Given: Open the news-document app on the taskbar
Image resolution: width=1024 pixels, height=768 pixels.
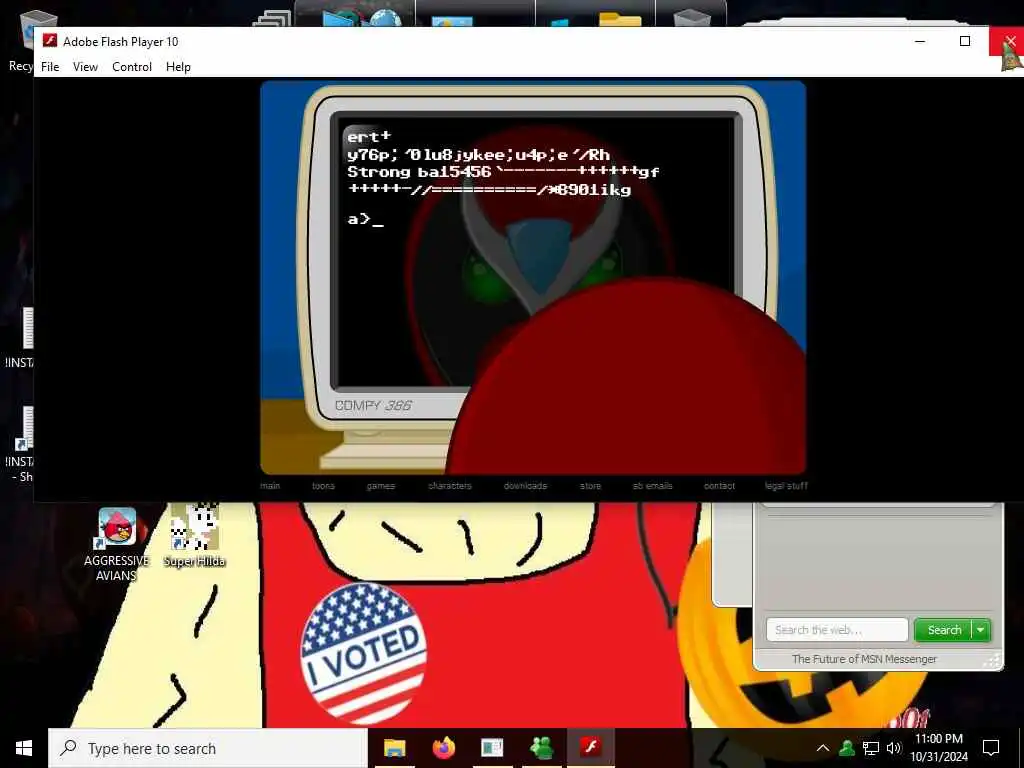Looking at the screenshot, I should click(492, 748).
